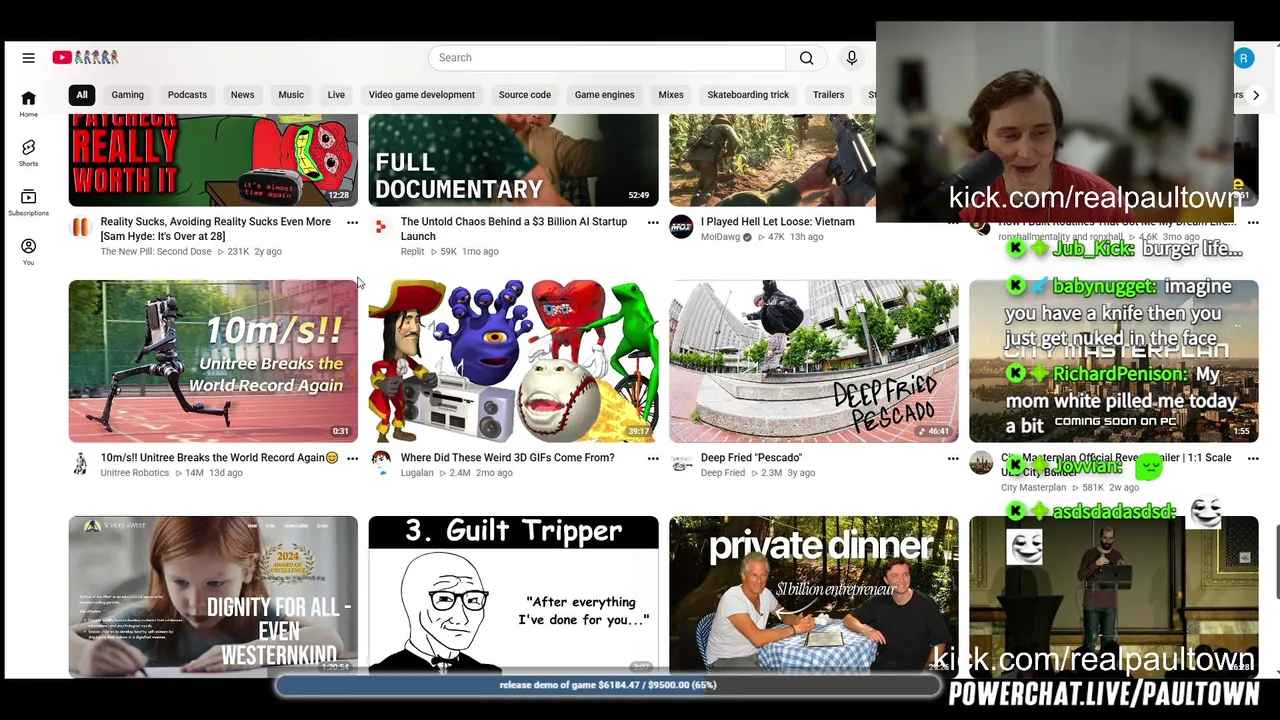Screen dimensions: 1280x720
Task: Open 10m/s Unitree Breaks World Record title
Action: [x=219, y=458]
